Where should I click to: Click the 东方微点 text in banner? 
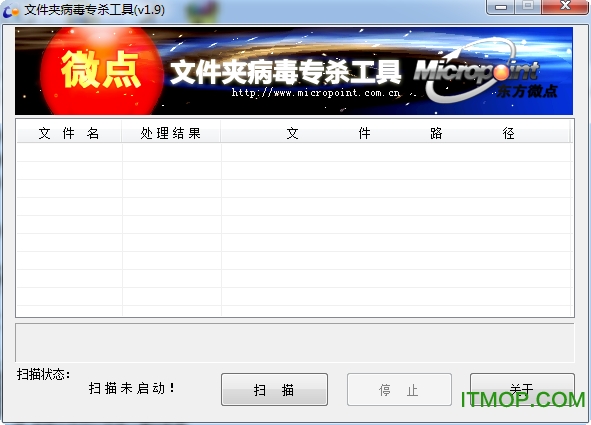(527, 92)
